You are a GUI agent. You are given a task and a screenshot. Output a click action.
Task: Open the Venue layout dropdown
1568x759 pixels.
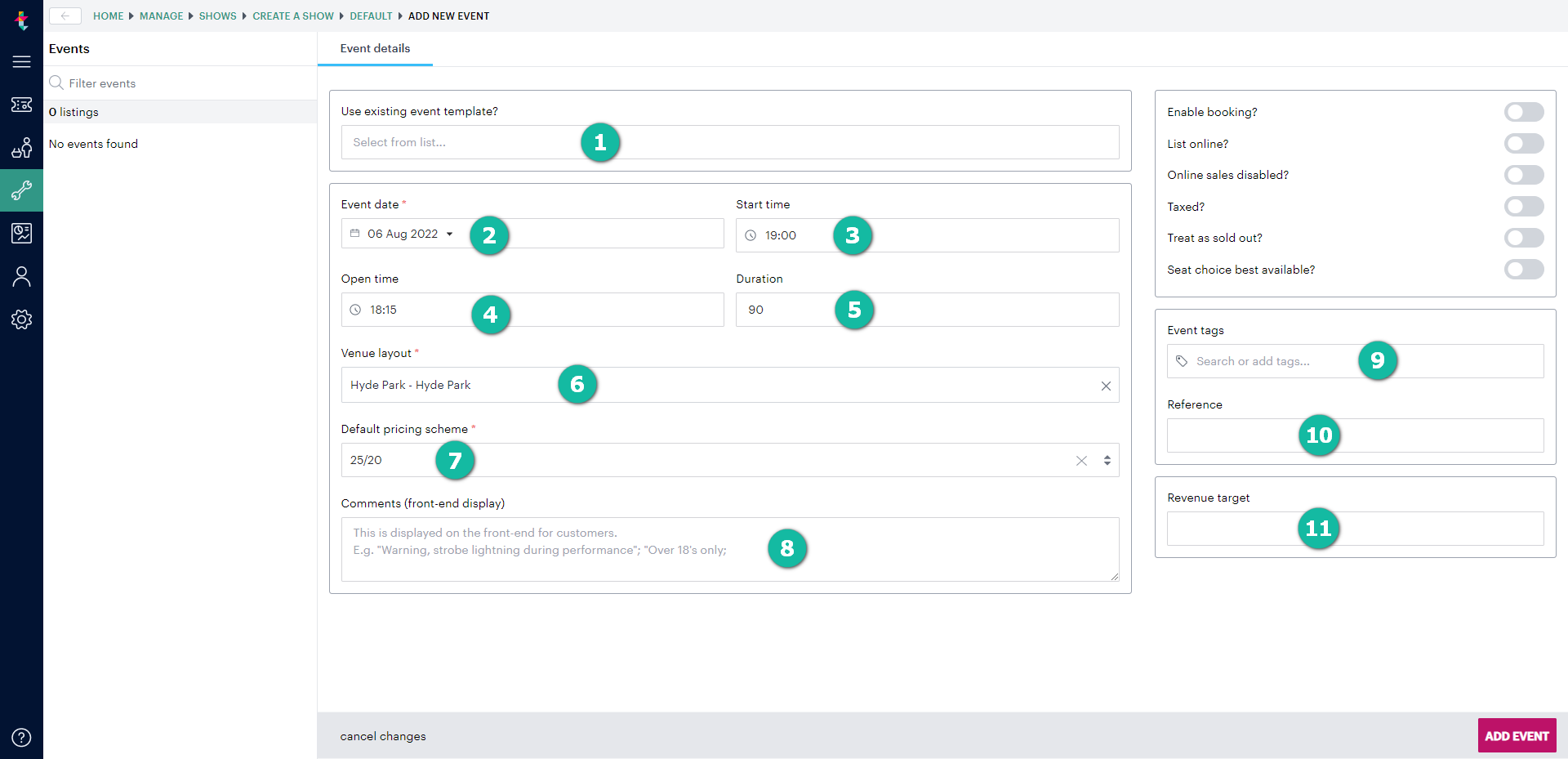pyautogui.click(x=730, y=385)
